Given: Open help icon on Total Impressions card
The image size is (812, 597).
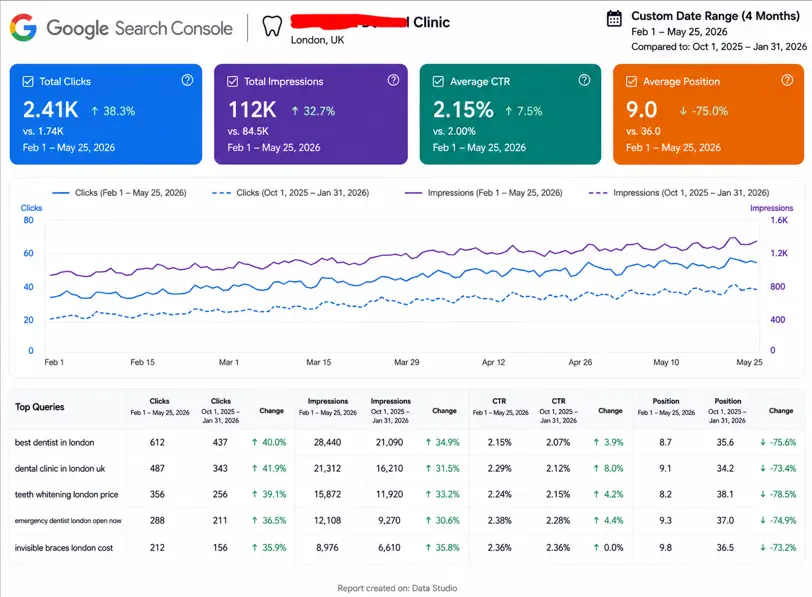Looking at the screenshot, I should point(394,80).
